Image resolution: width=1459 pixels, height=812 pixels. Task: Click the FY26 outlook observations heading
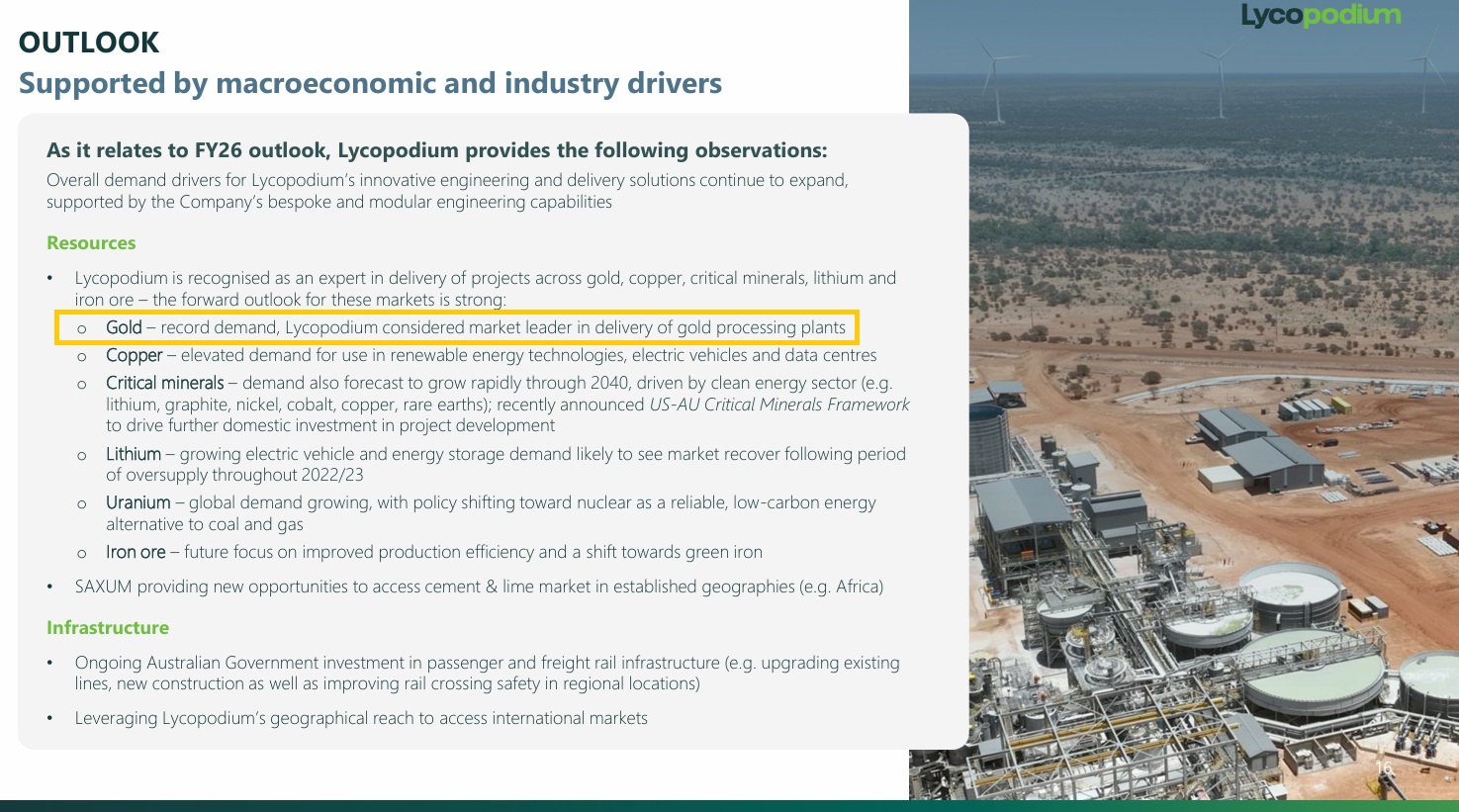point(436,150)
